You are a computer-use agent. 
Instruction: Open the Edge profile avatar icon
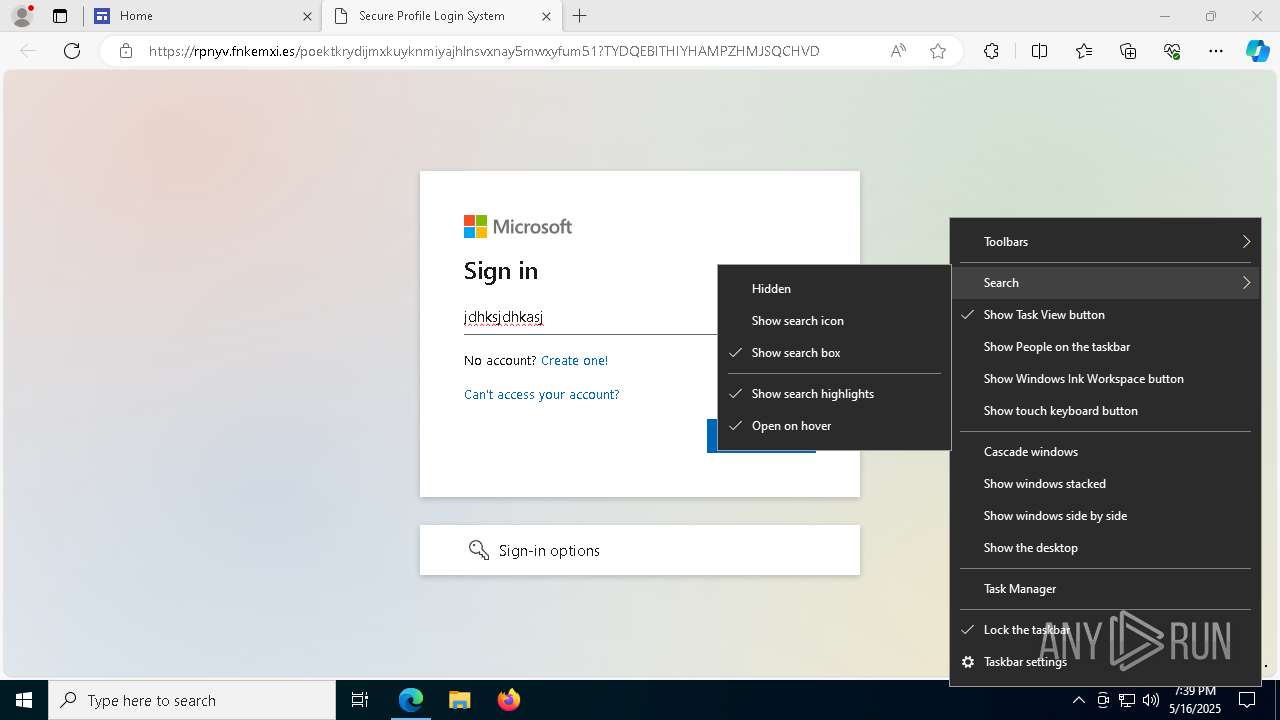click(22, 16)
